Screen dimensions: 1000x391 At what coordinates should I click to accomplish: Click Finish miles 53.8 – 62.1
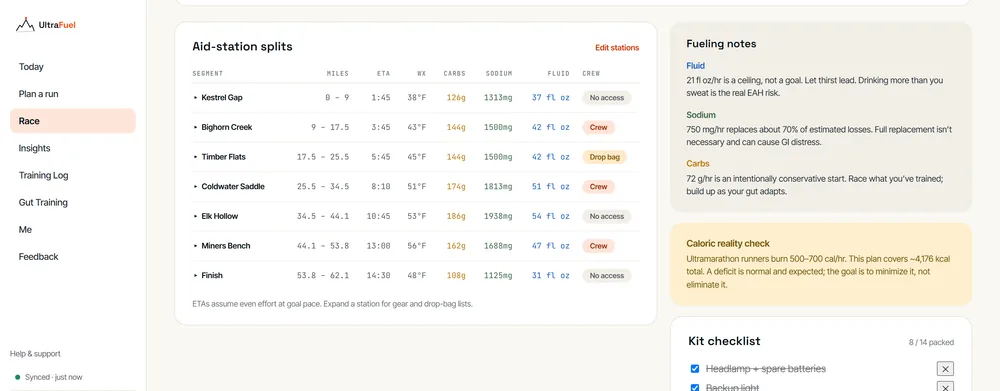point(323,276)
